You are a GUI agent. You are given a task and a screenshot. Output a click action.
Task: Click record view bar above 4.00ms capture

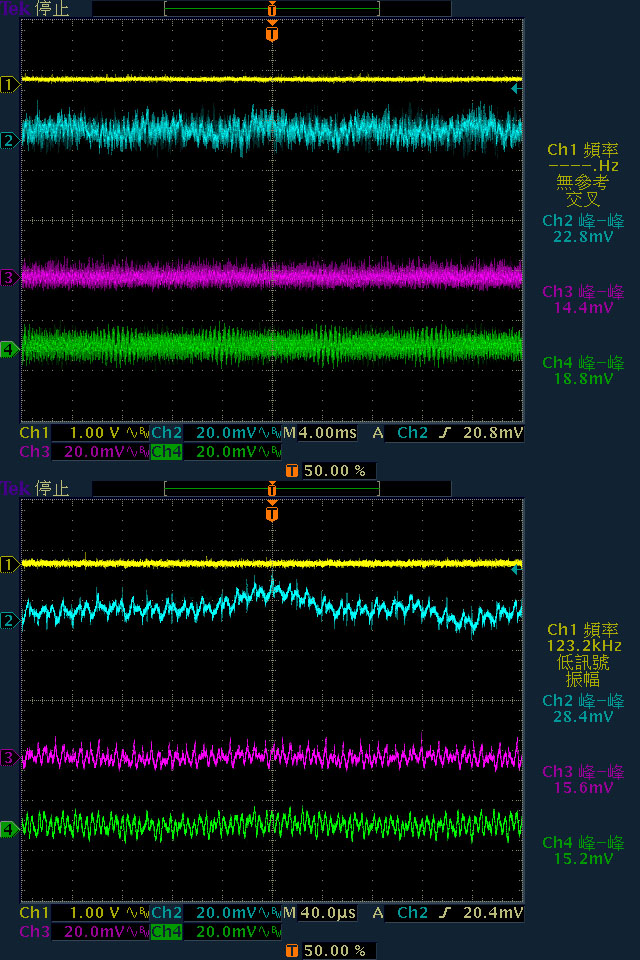(272, 9)
